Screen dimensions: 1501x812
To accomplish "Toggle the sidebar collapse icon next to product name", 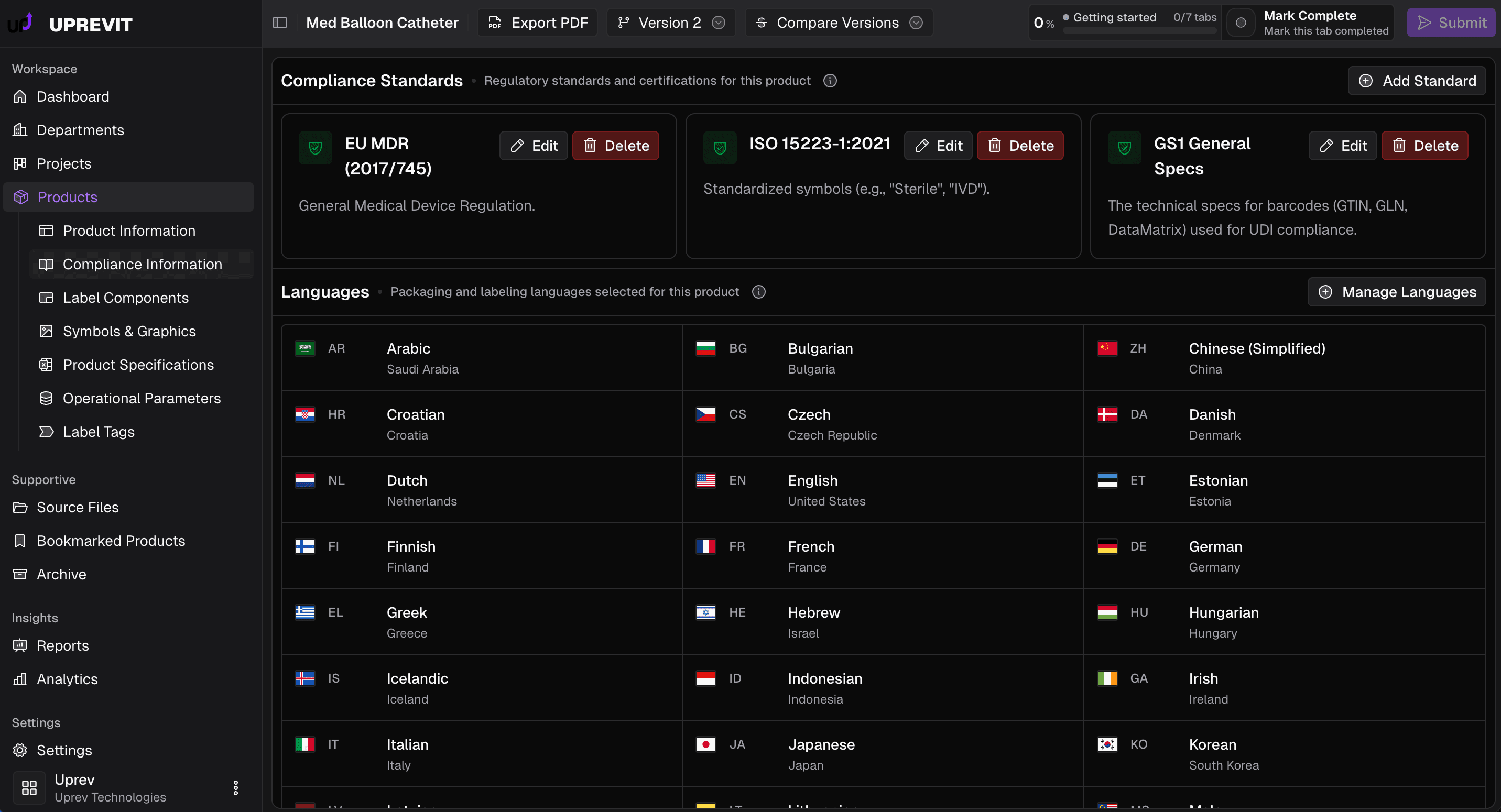I will (x=280, y=22).
